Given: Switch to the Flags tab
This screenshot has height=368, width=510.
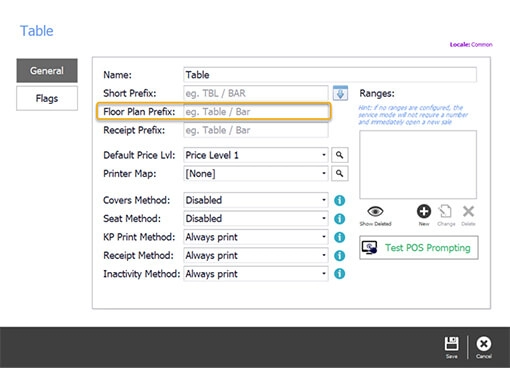Looking at the screenshot, I should (x=47, y=98).
